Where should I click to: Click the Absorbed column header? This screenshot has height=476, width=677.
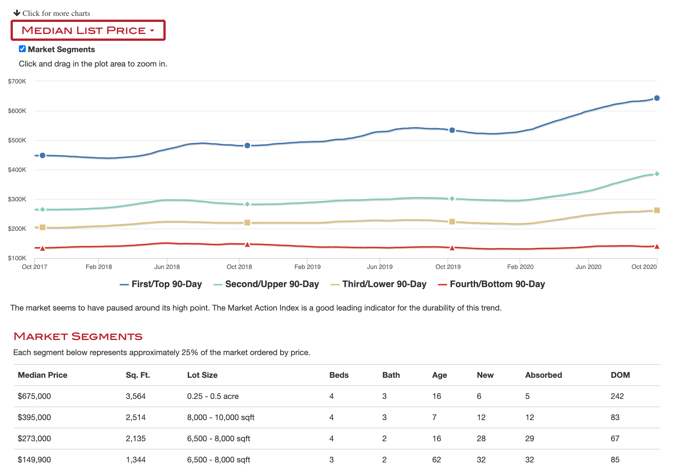(x=544, y=375)
